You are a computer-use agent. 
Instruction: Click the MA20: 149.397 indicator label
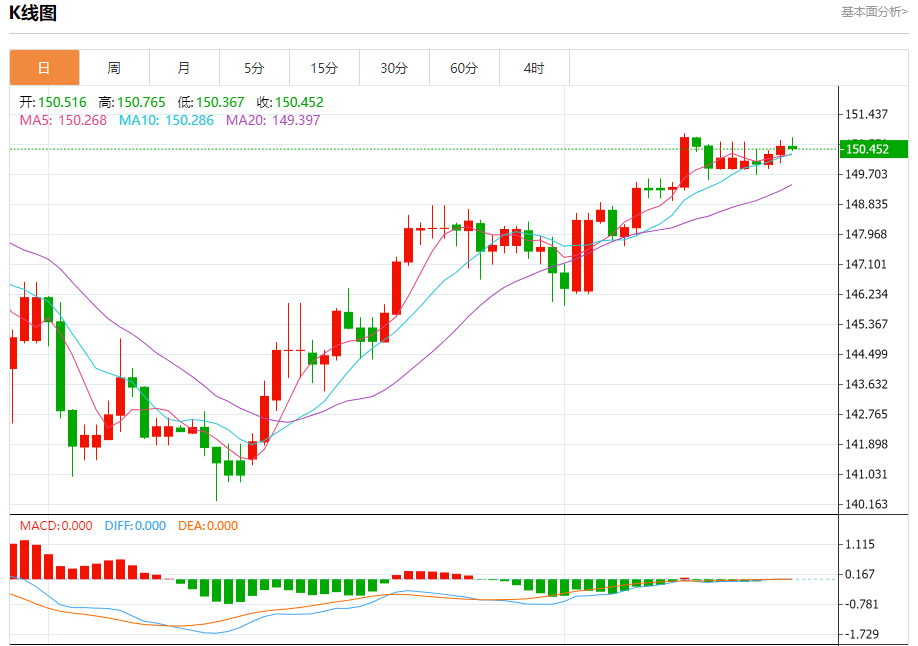273,121
